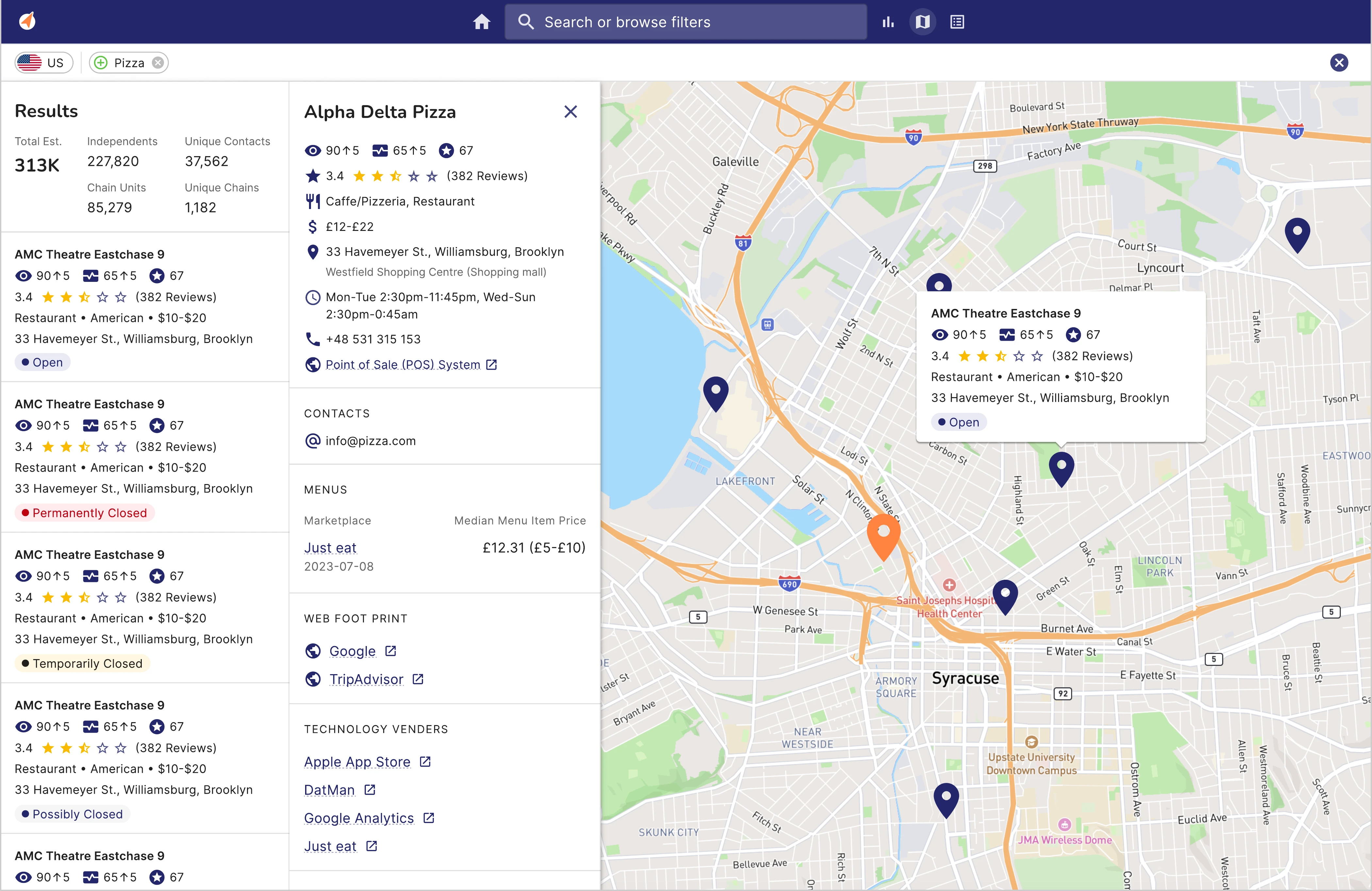
Task: Clear all filters with the round X button
Action: [1339, 62]
